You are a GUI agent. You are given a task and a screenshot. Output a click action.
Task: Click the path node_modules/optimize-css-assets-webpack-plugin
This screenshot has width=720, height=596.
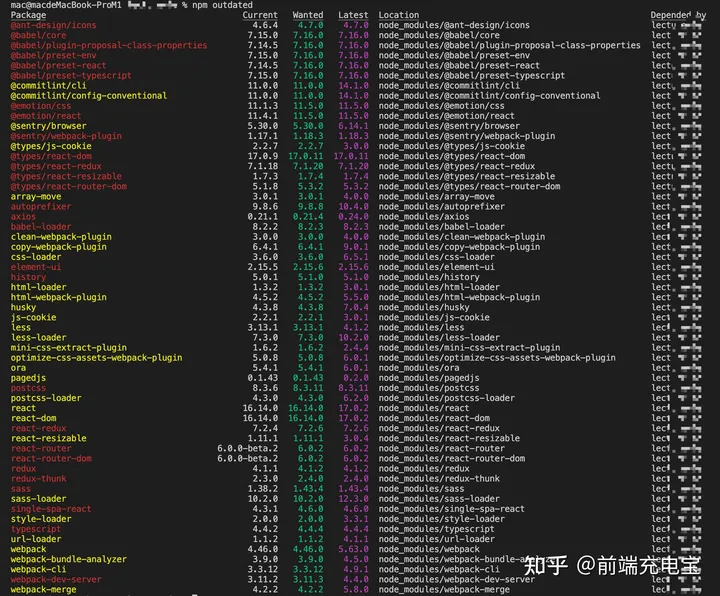coord(497,359)
